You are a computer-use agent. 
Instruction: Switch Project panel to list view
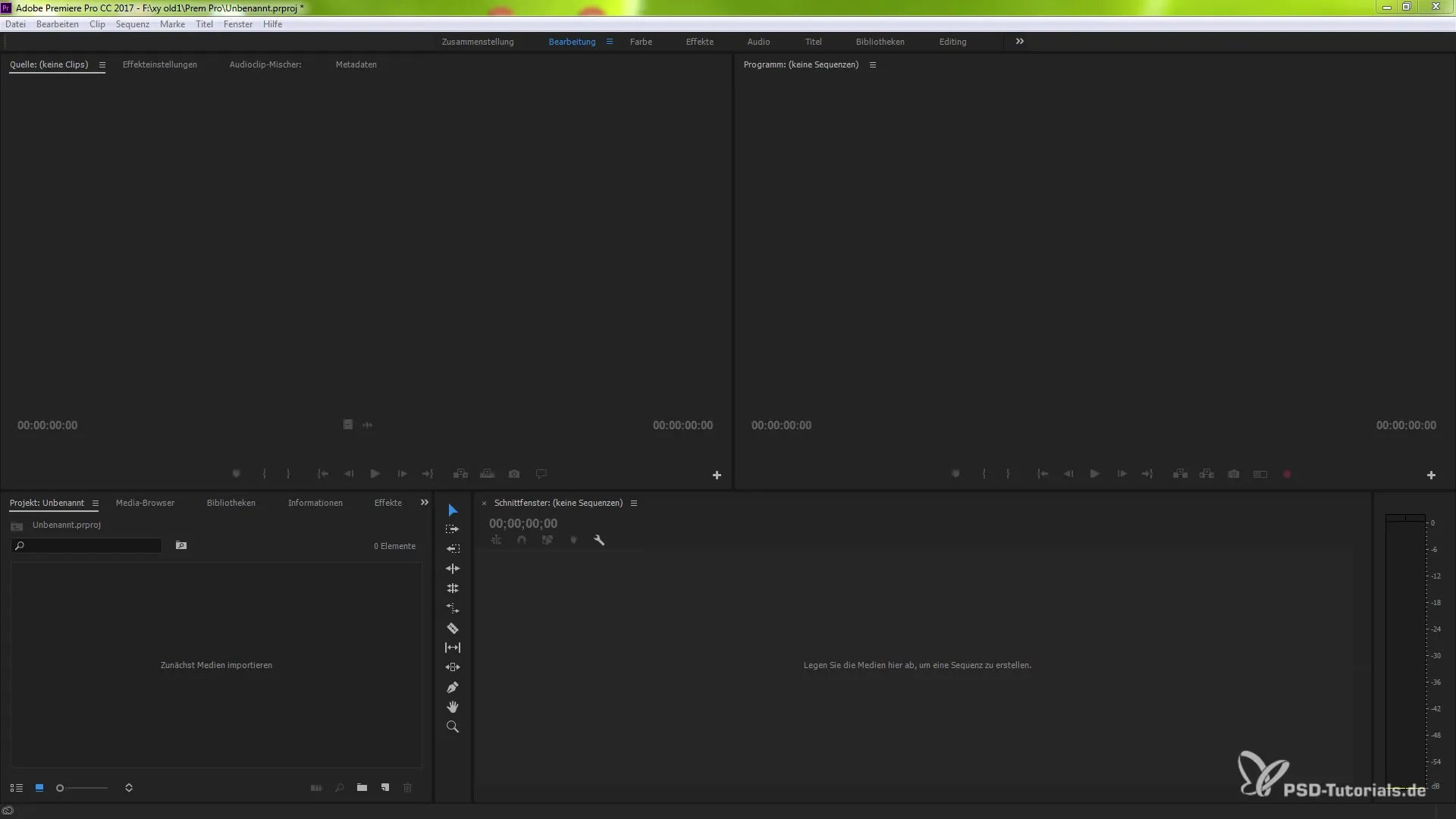click(17, 788)
